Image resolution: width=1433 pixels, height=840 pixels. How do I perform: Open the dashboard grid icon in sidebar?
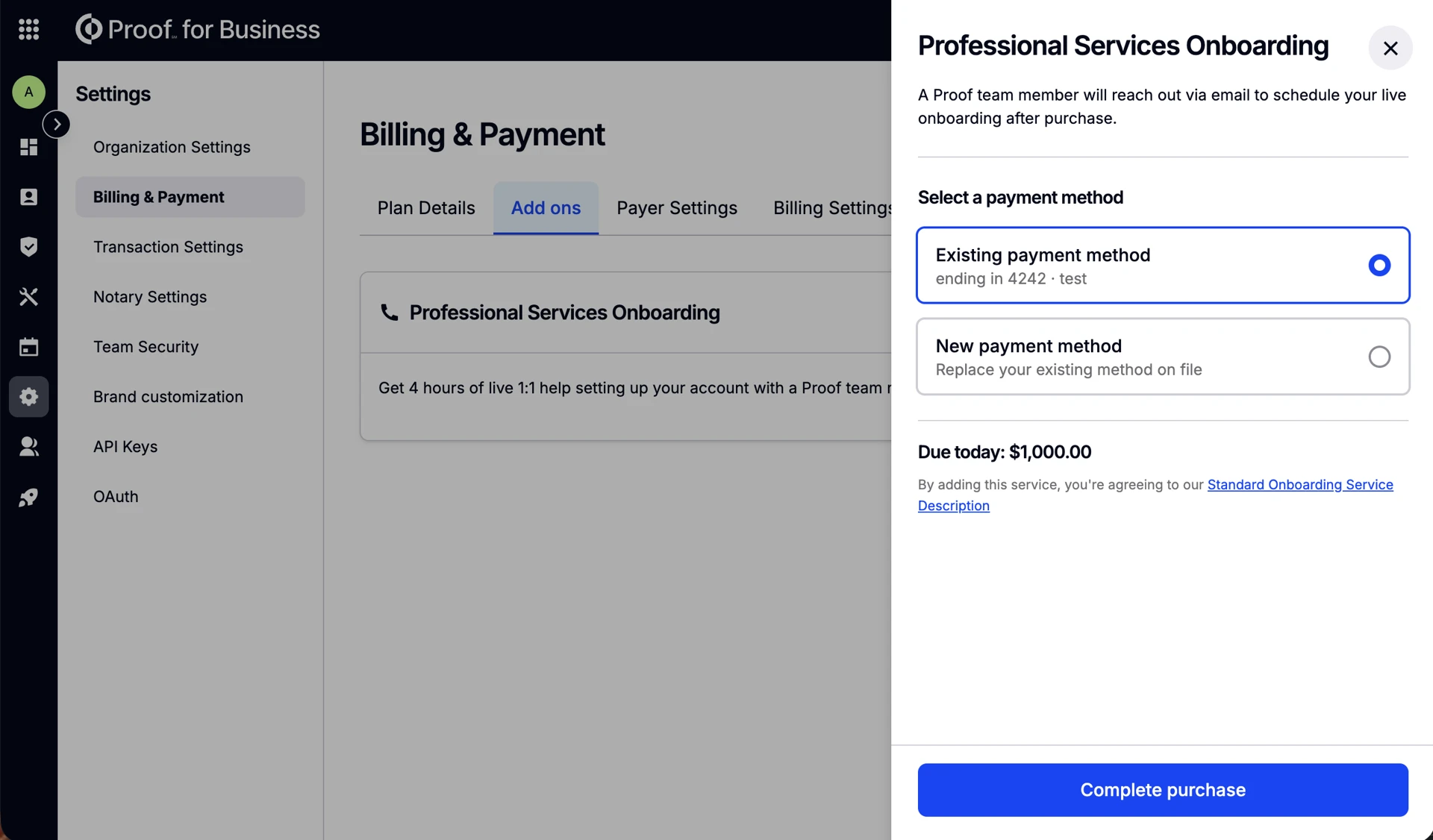coord(28,147)
